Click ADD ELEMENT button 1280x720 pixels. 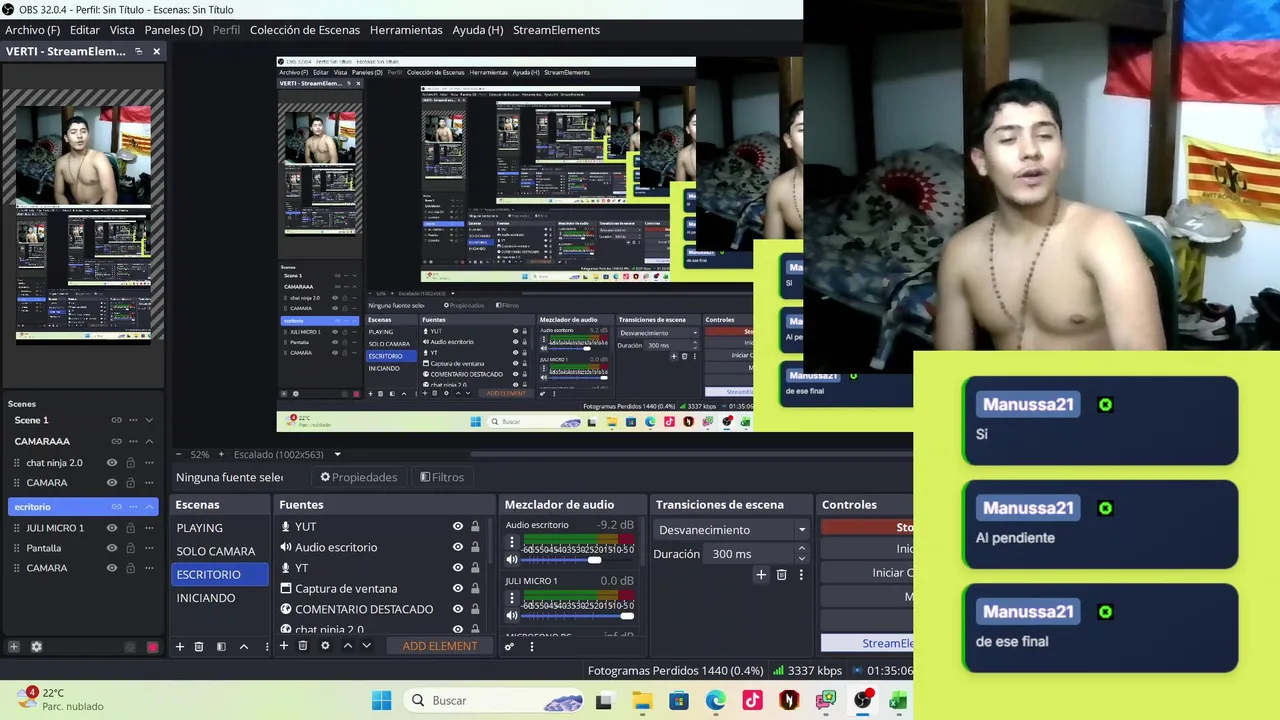point(440,646)
